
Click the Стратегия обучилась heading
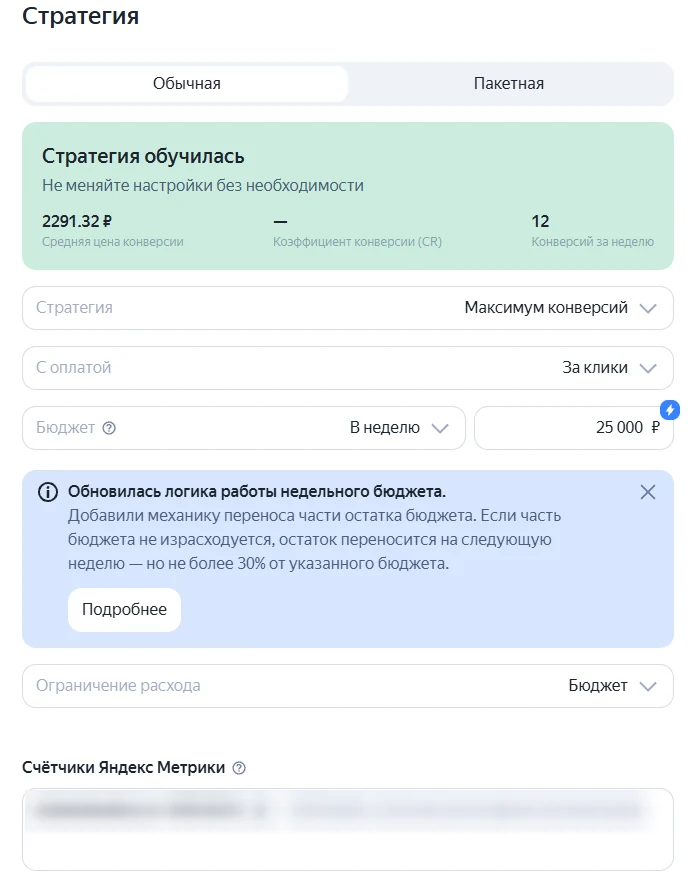[x=143, y=156]
